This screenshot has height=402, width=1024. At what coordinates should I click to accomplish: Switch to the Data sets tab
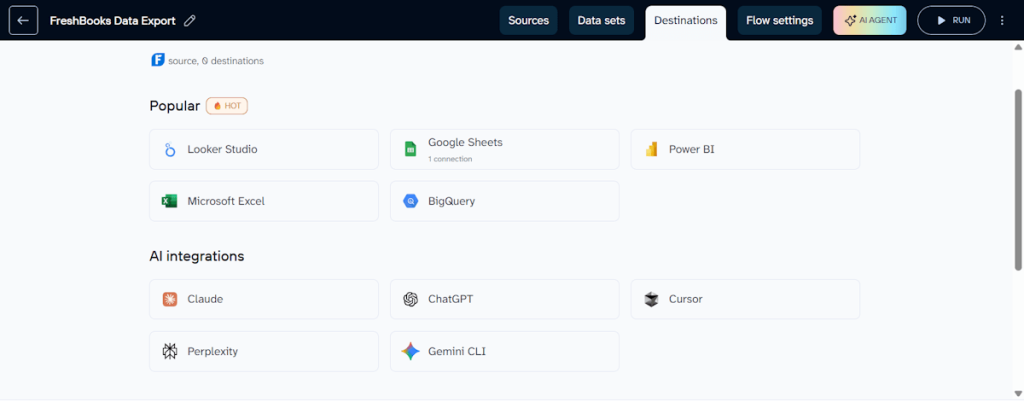[601, 20]
